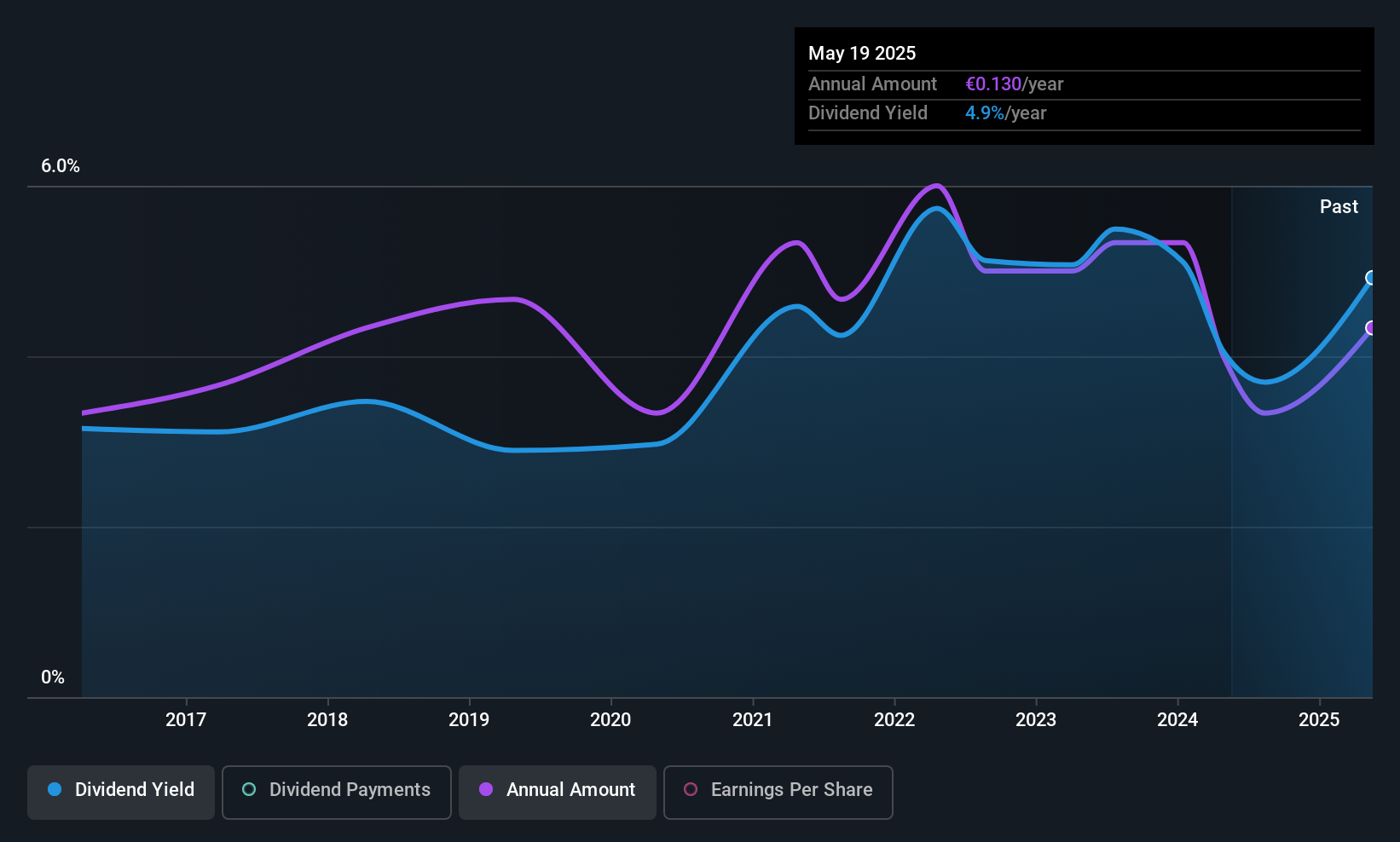Select the 2022 year label
This screenshot has height=842, width=1400.
pyautogui.click(x=894, y=720)
